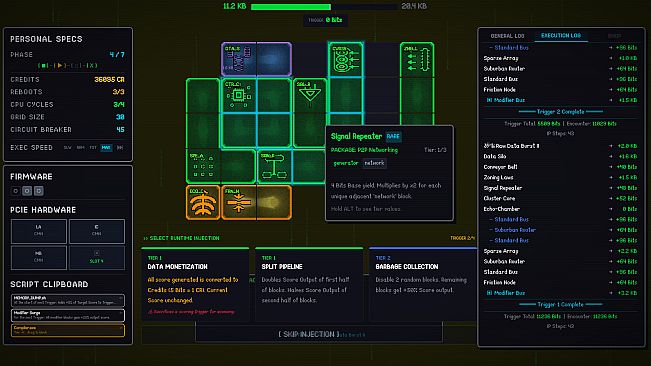The height and width of the screenshot is (366, 651).
Task: Click the Trigger bits counter below the progress bar
Action: [325, 20]
